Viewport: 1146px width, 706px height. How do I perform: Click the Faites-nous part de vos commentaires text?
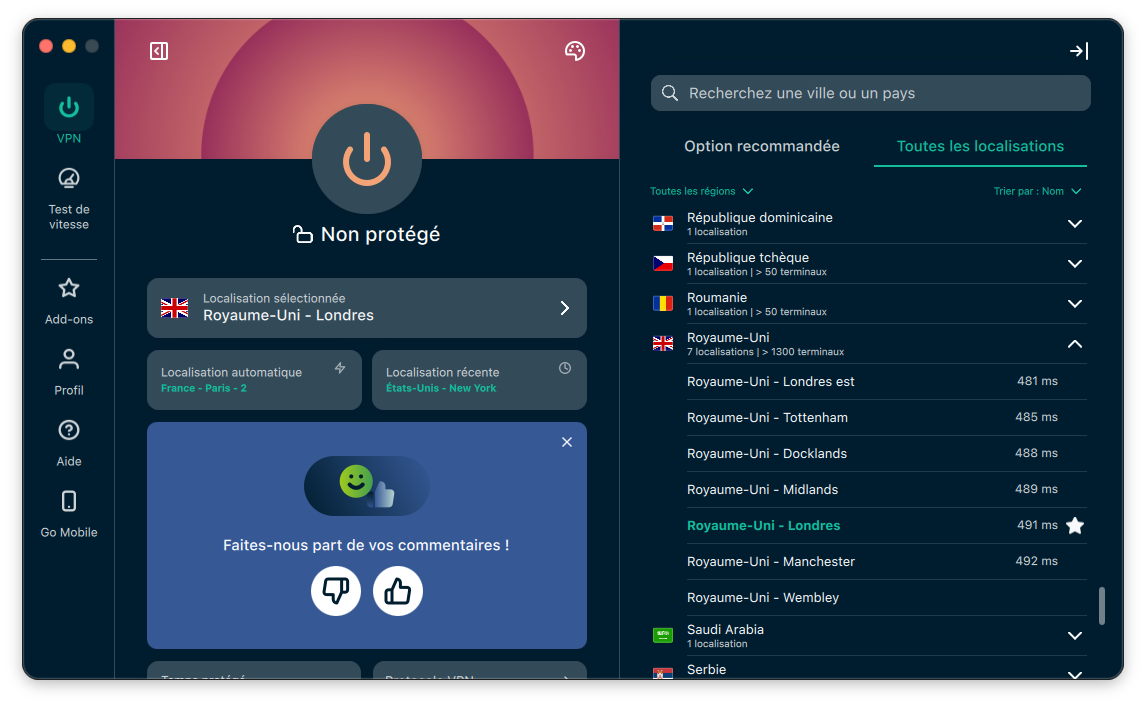point(366,545)
